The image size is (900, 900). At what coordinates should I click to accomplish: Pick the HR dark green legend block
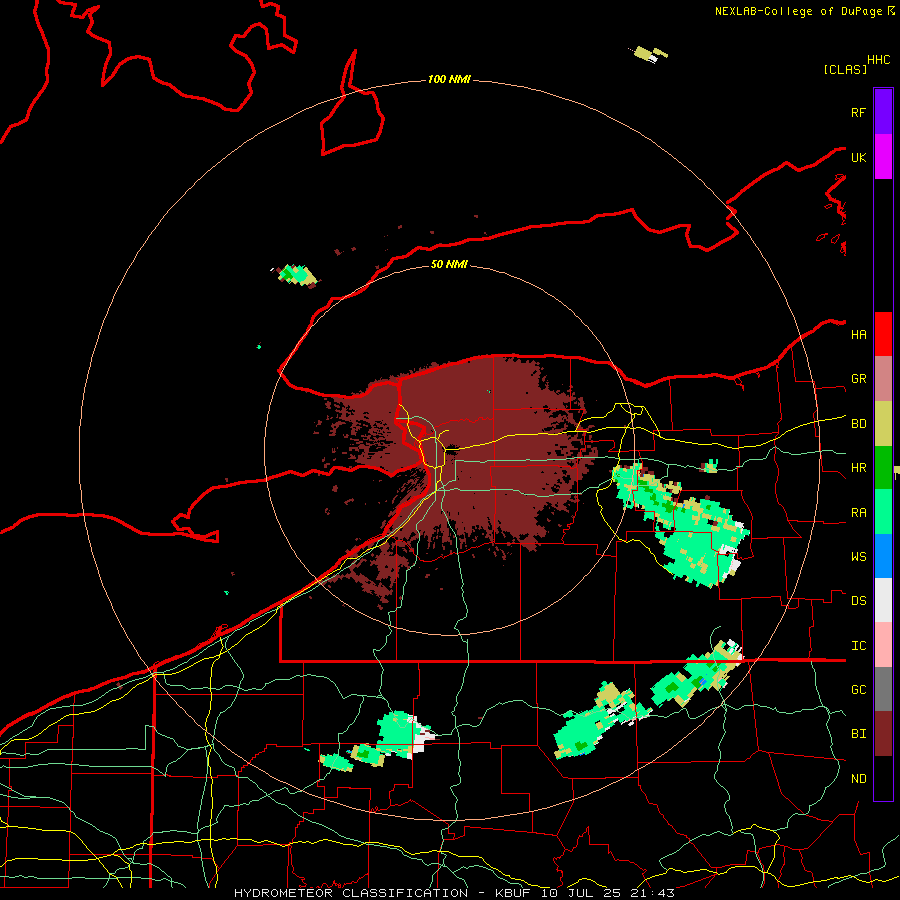tap(883, 468)
